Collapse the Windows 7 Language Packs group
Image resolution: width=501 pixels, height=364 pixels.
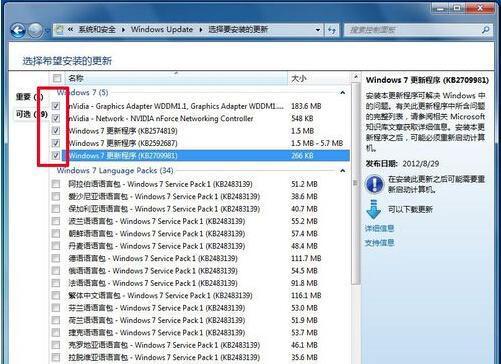click(342, 171)
